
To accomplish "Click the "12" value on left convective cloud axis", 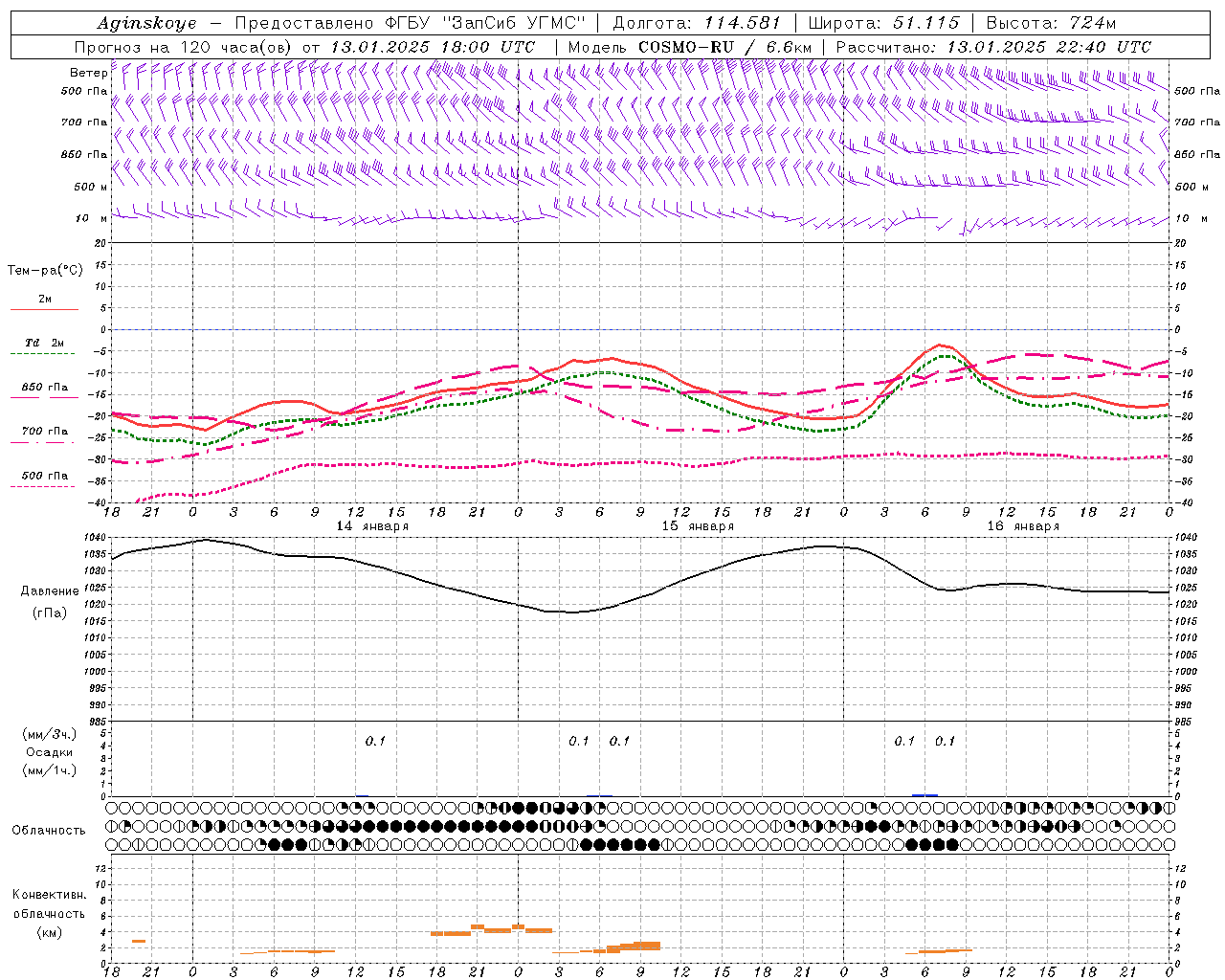I will [102, 868].
